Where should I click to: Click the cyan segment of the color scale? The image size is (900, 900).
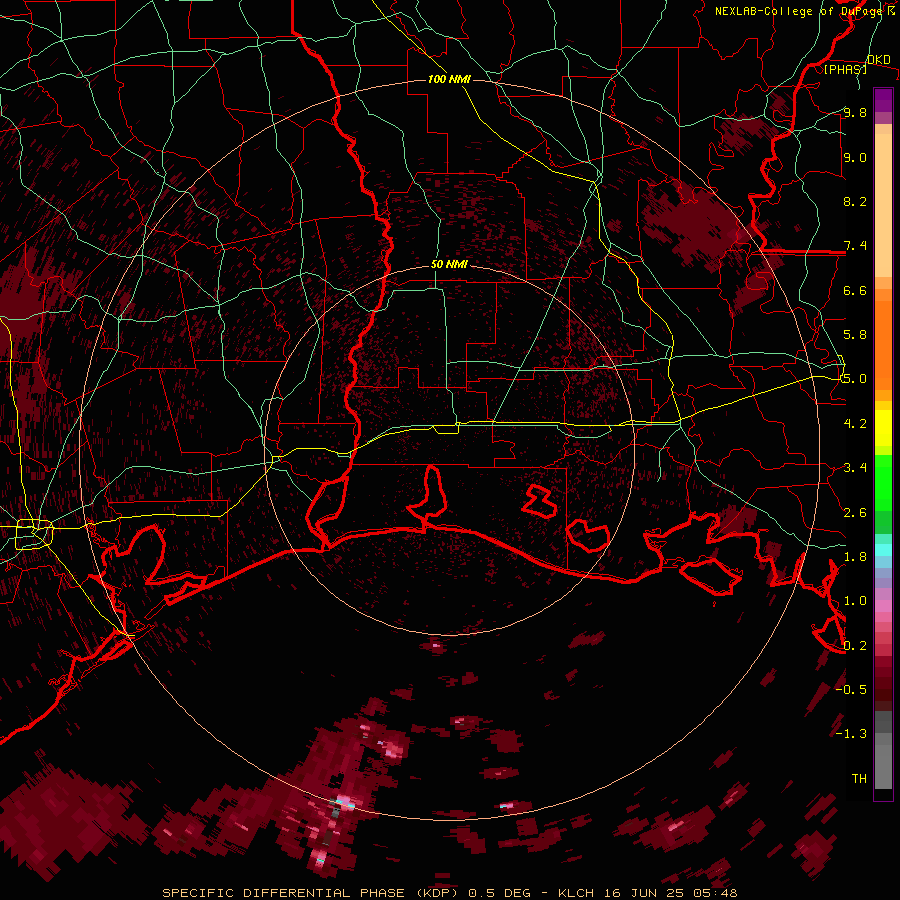pos(883,550)
